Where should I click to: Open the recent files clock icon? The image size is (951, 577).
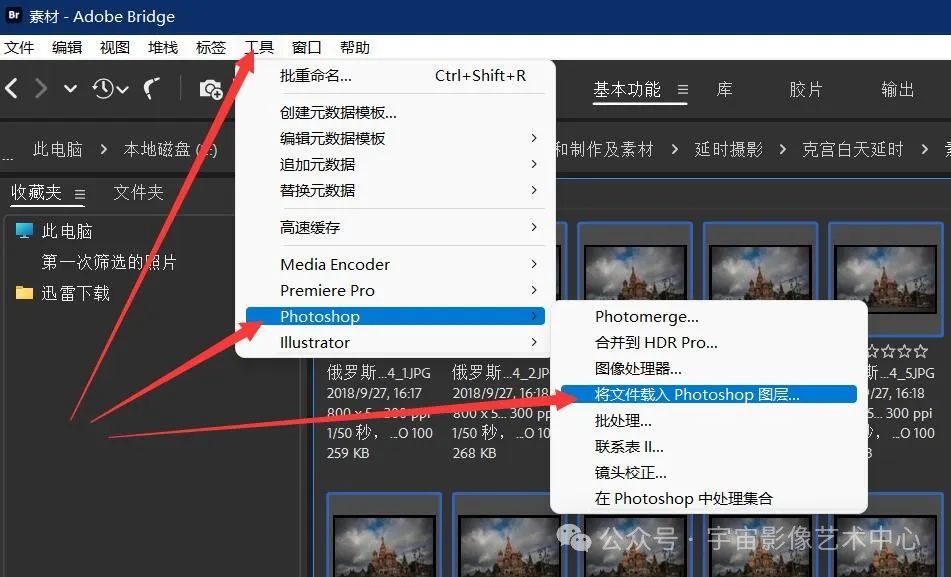(109, 89)
